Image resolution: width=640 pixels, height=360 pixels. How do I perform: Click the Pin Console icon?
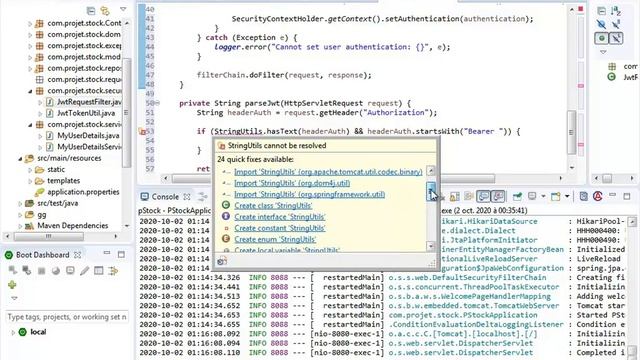point(517,197)
